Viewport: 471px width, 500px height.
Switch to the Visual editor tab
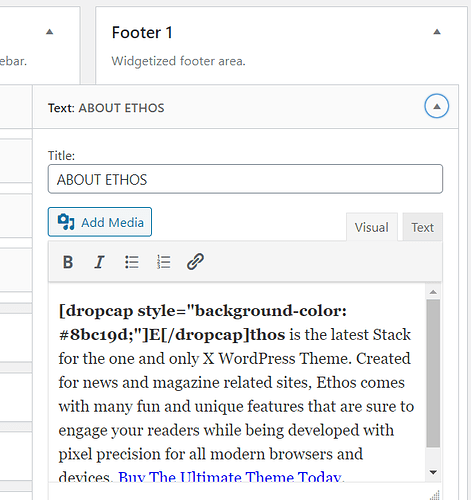coord(372,227)
